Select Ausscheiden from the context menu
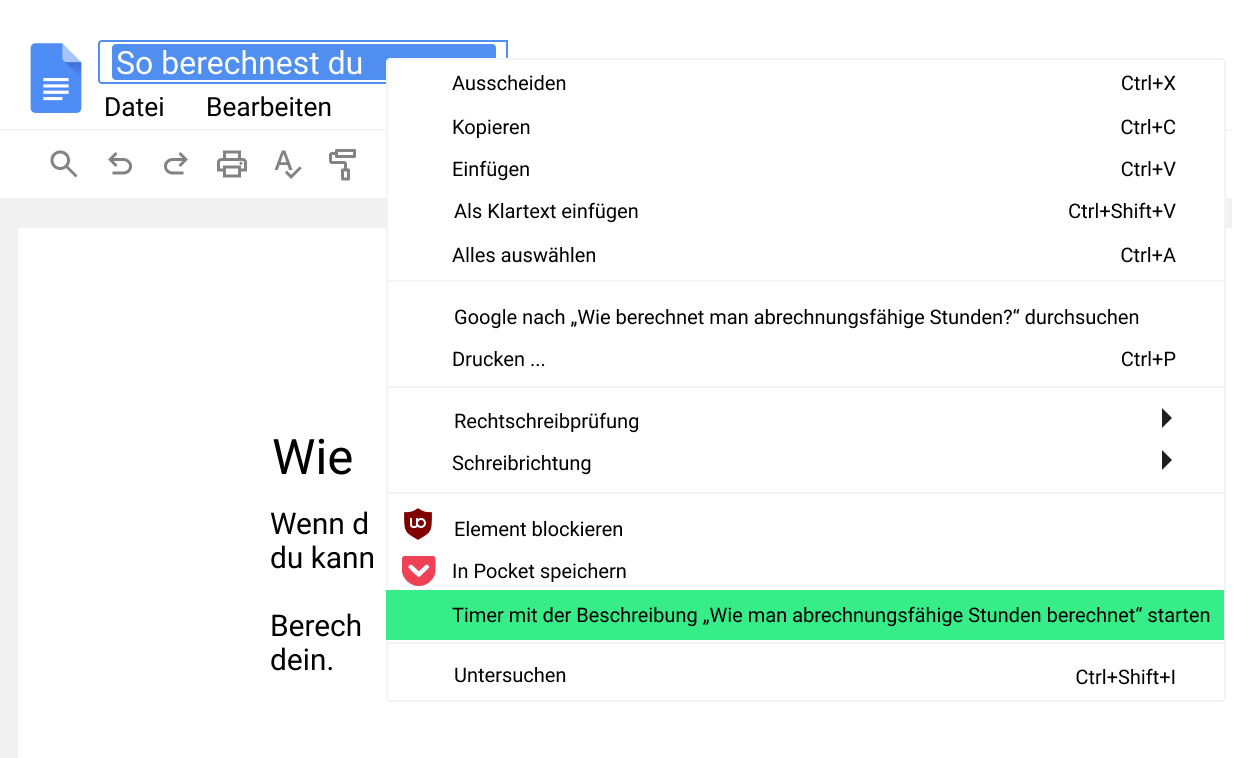1244x758 pixels. [x=510, y=84]
